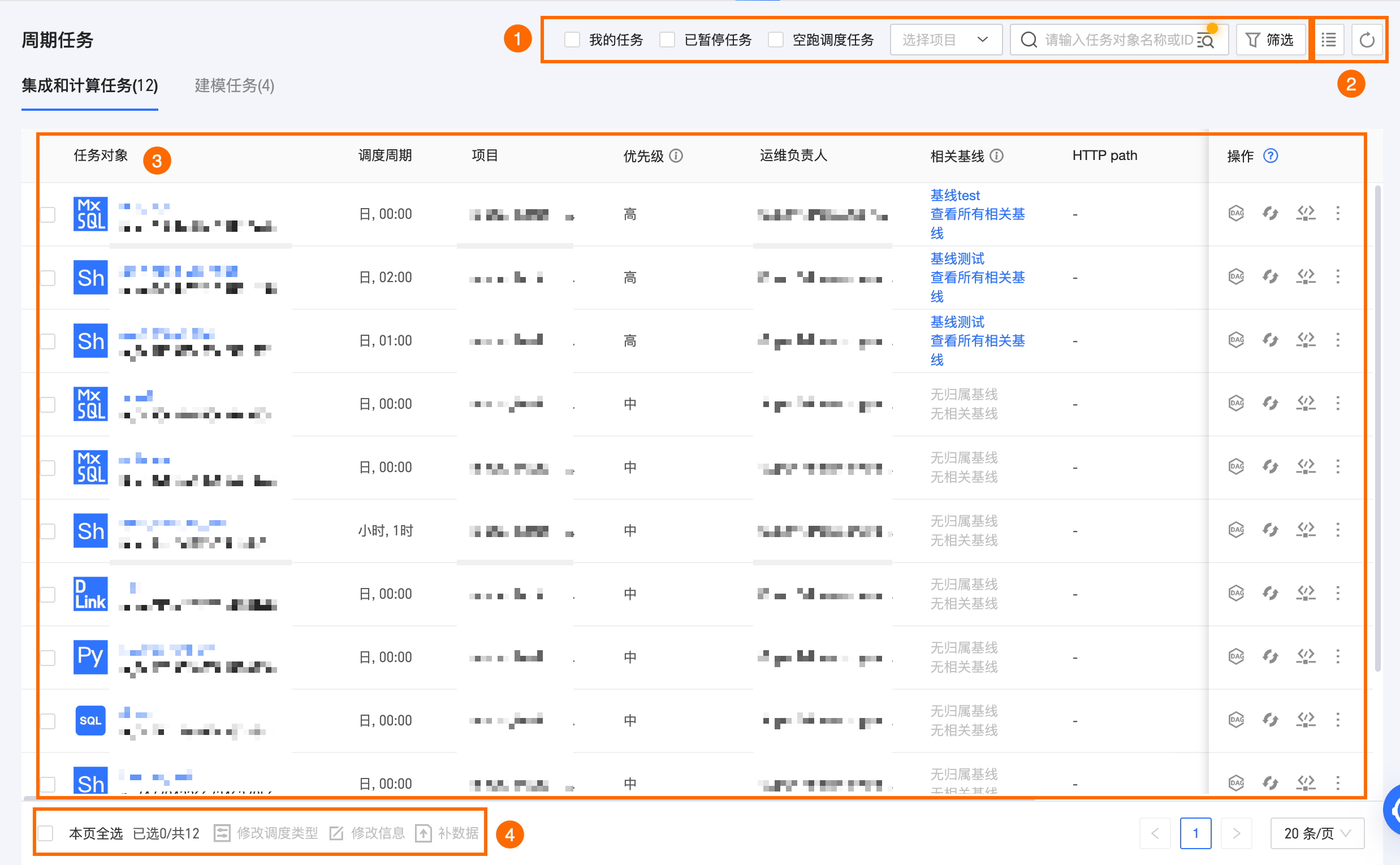Click page number 1 button
The width and height of the screenshot is (1400, 865).
[x=1195, y=833]
